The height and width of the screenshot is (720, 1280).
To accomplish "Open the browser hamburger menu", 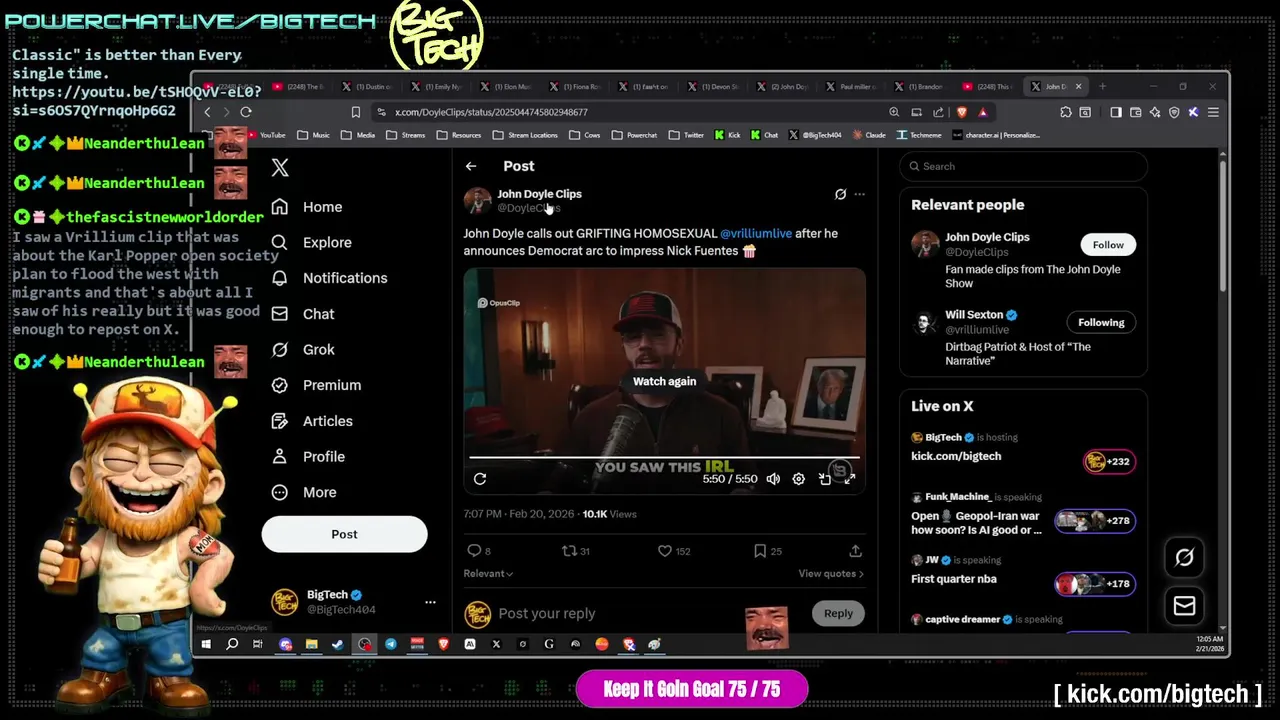I will pyautogui.click(x=1213, y=112).
